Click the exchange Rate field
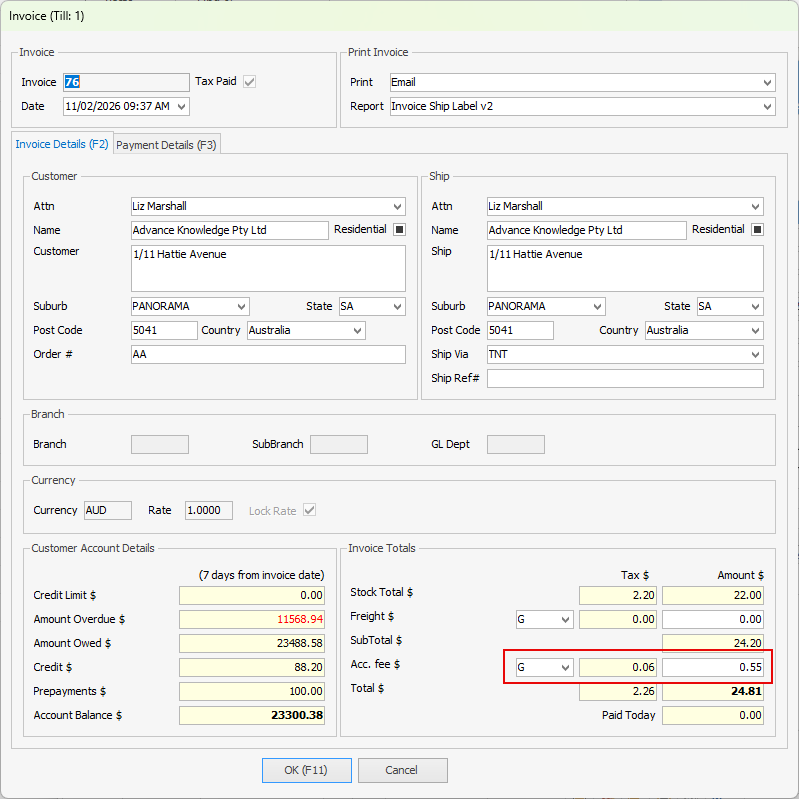Viewport: 799px width, 799px height. tap(209, 510)
